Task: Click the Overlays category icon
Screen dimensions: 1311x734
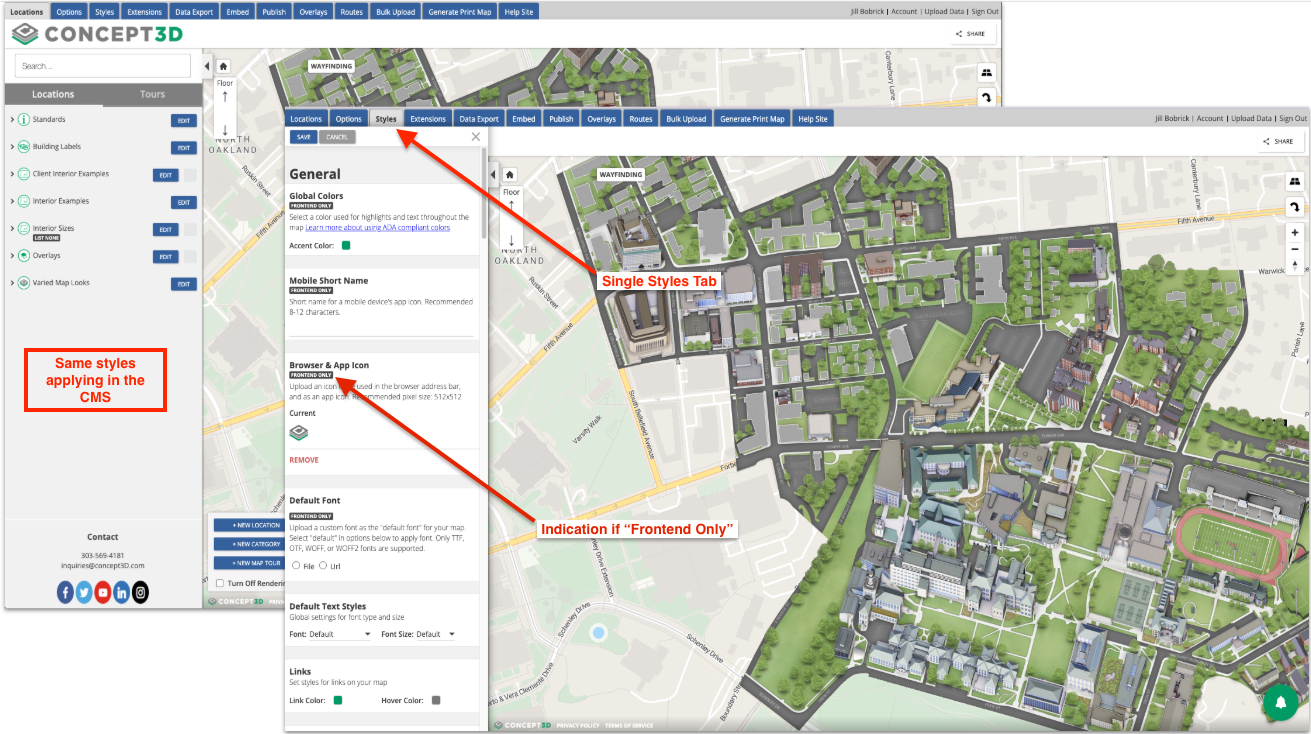Action: click(x=23, y=256)
